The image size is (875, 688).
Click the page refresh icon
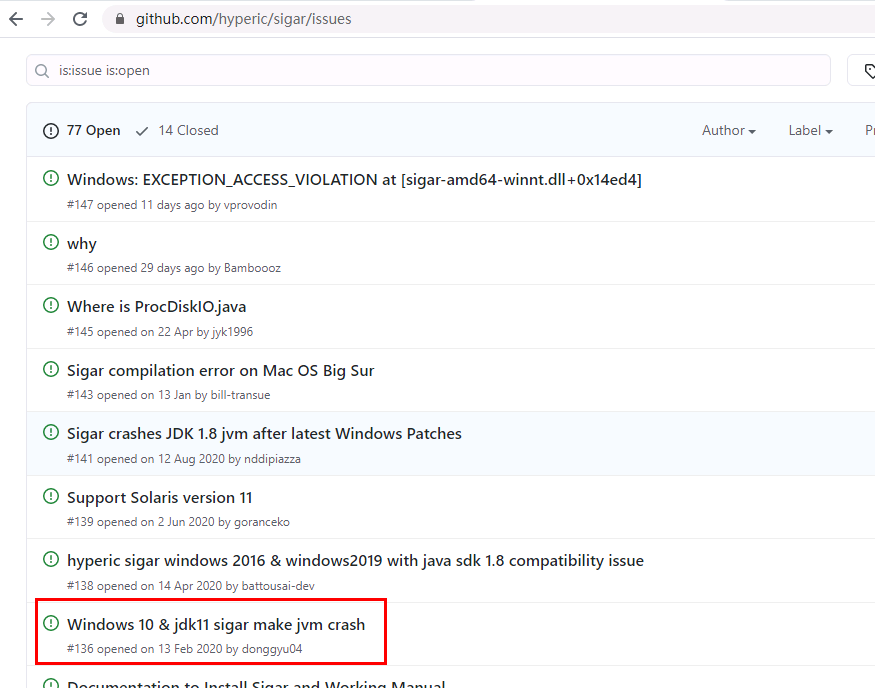pos(79,18)
